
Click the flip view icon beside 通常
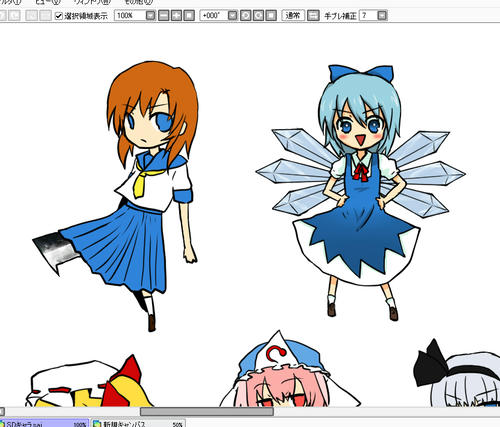(313, 15)
